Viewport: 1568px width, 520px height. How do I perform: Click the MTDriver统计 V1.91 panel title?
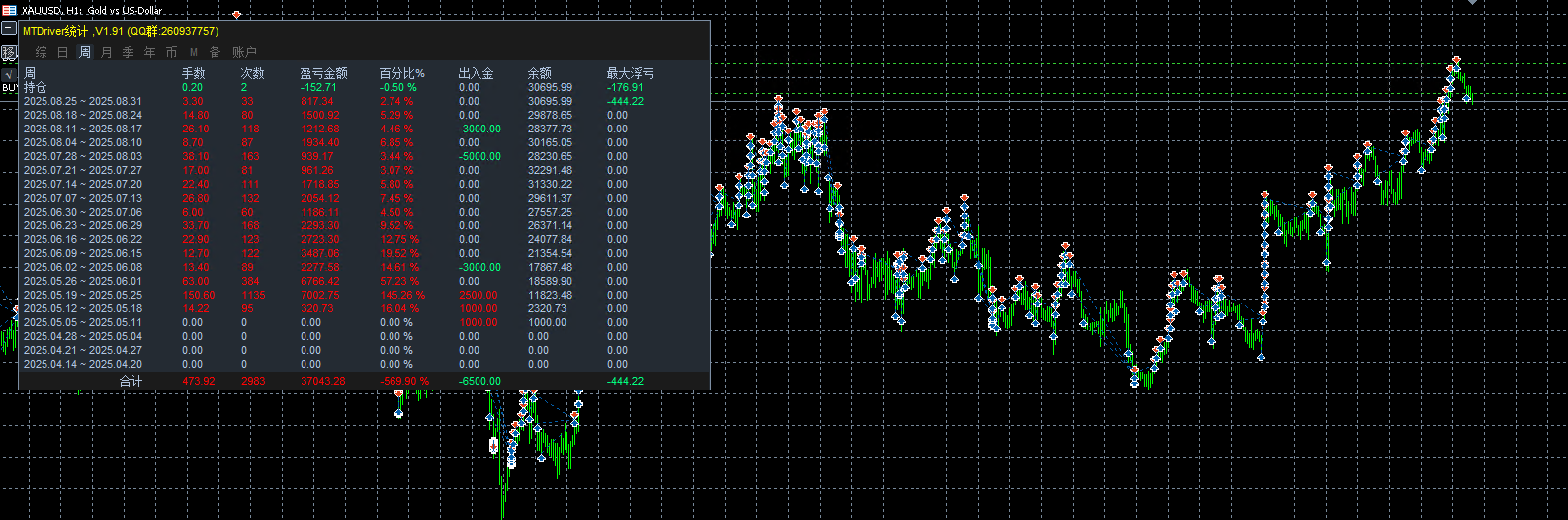click(121, 31)
